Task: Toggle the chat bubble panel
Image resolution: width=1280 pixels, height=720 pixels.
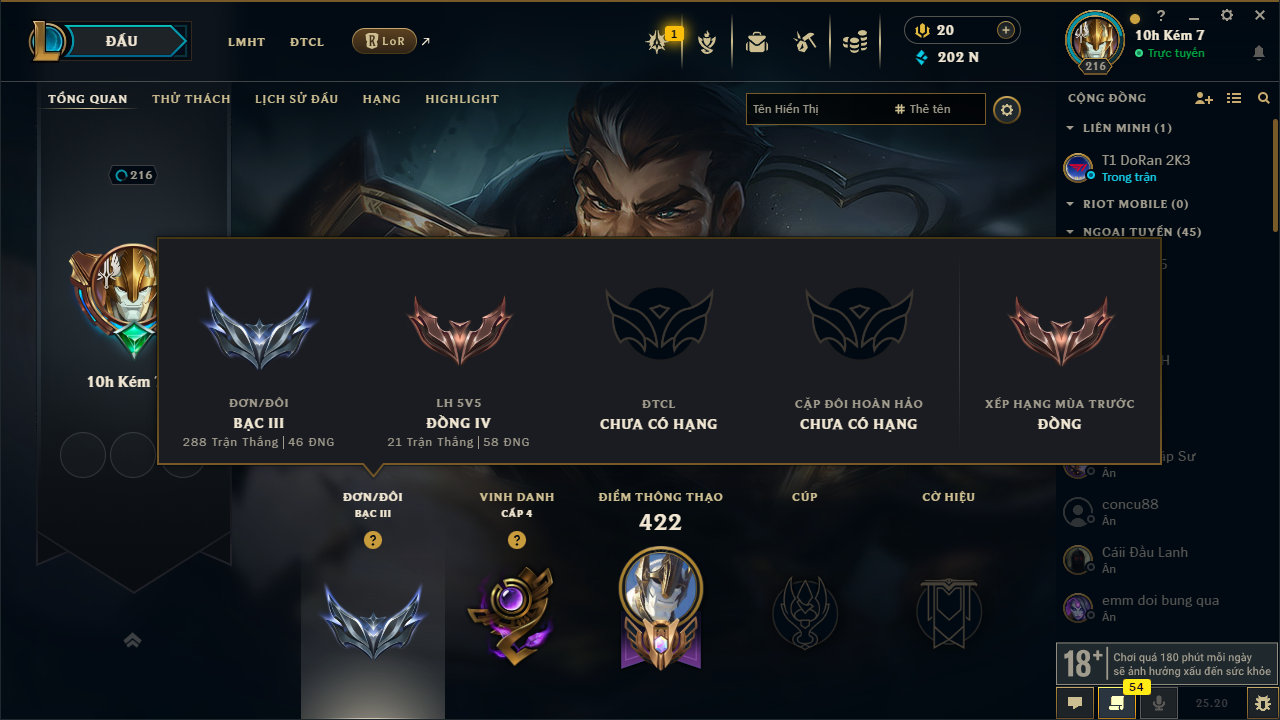Action: pos(1075,703)
